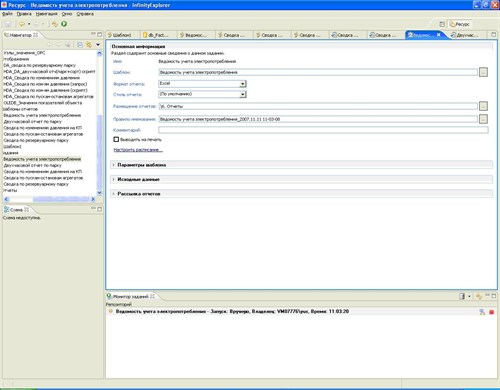This screenshot has height=390, width=500.
Task: Select the Шаблон1 item in navigator tree
Action: 12,146
